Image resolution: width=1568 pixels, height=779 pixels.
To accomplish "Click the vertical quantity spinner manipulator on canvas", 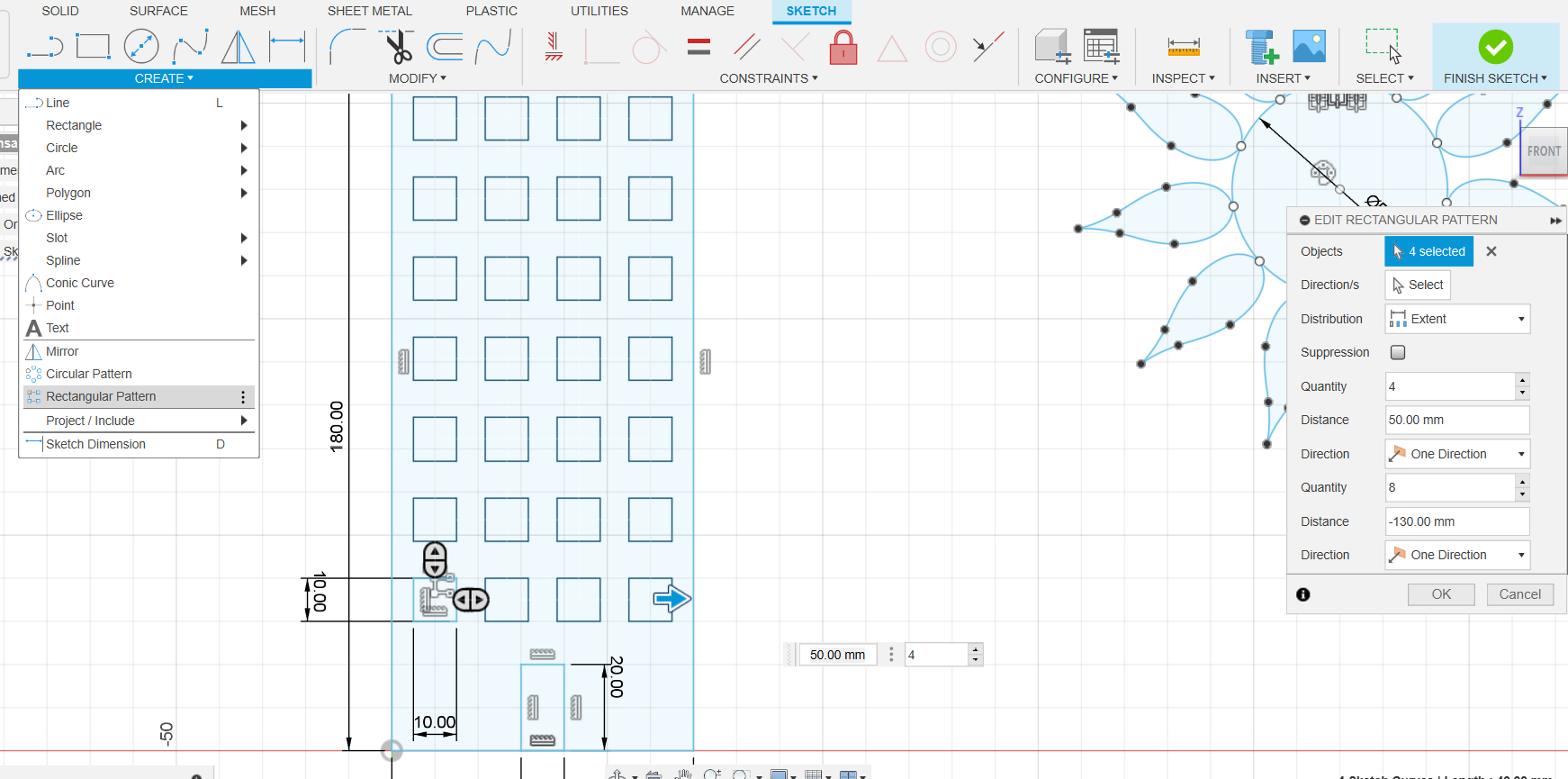I will point(435,559).
